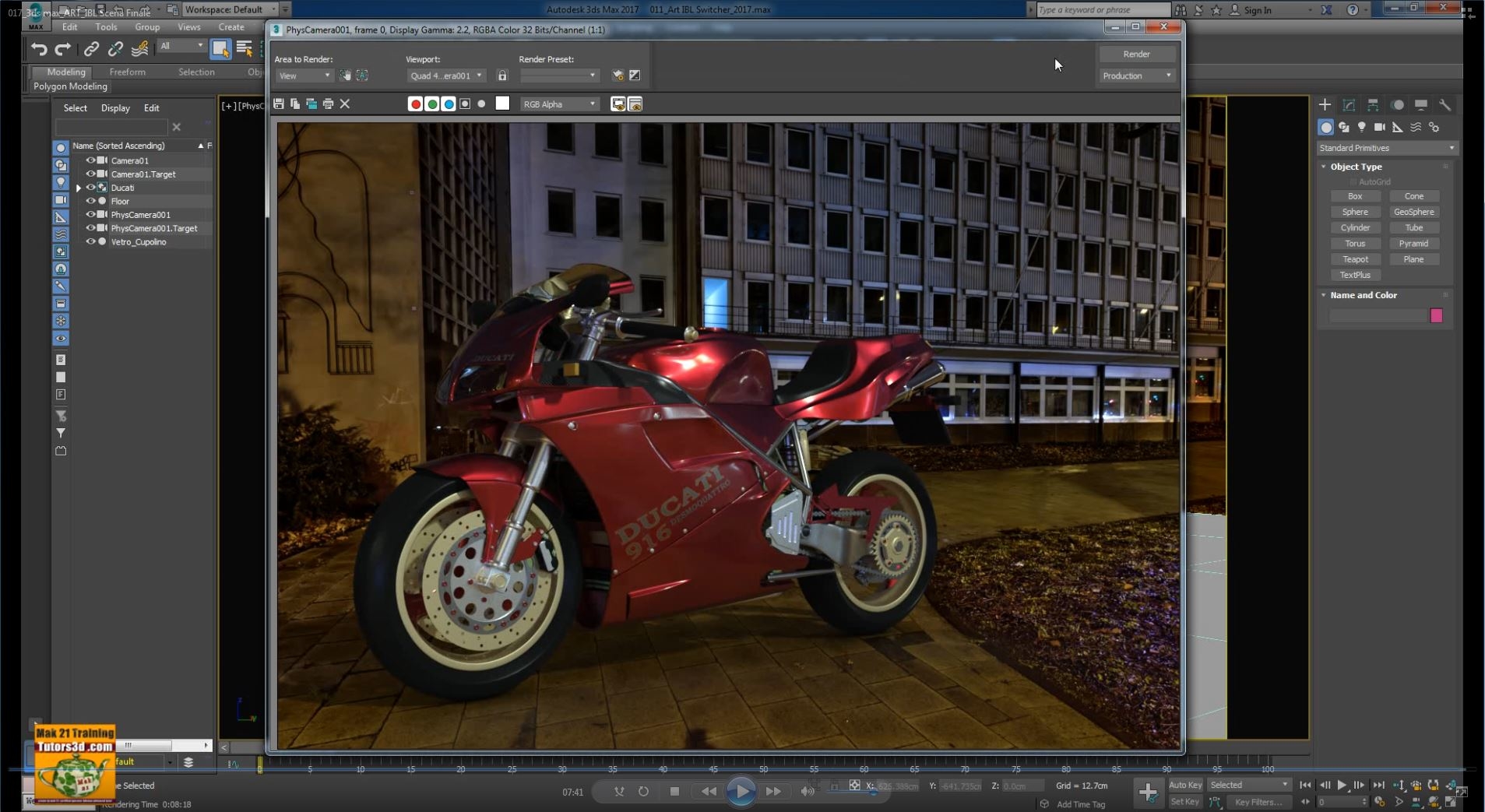This screenshot has width=1485, height=812.
Task: Click the Bind to Space Warp icon
Action: pyautogui.click(x=140, y=49)
